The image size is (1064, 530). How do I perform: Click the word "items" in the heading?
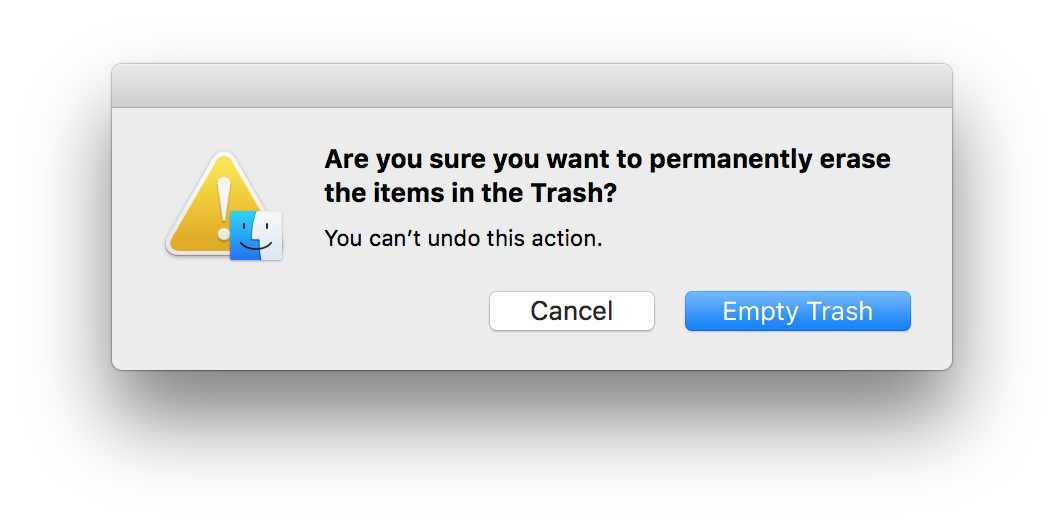click(x=404, y=194)
